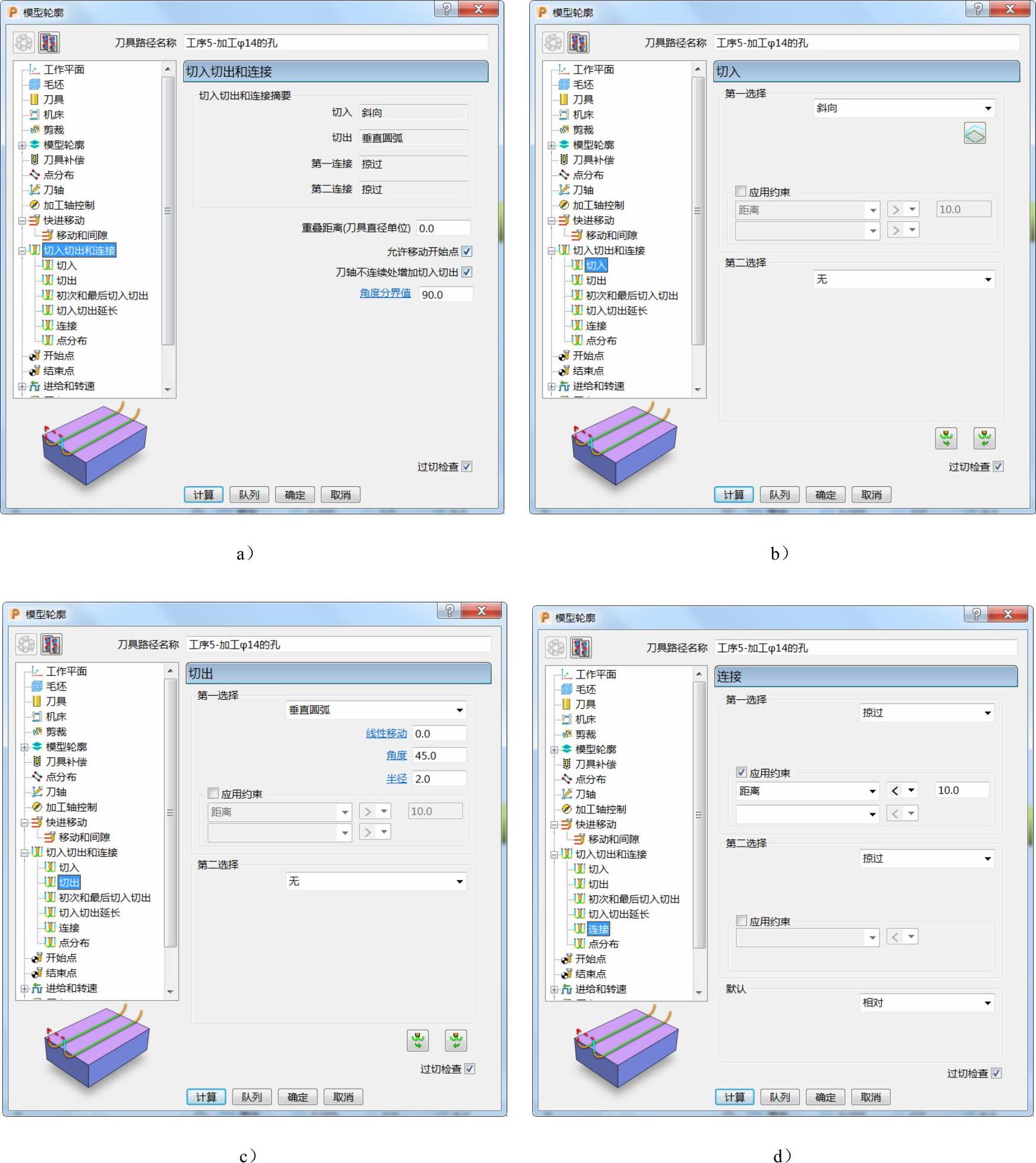Uncheck 刀轴不连续处增加切入切出 in dialog a
The height and width of the screenshot is (1163, 1036).
point(467,272)
